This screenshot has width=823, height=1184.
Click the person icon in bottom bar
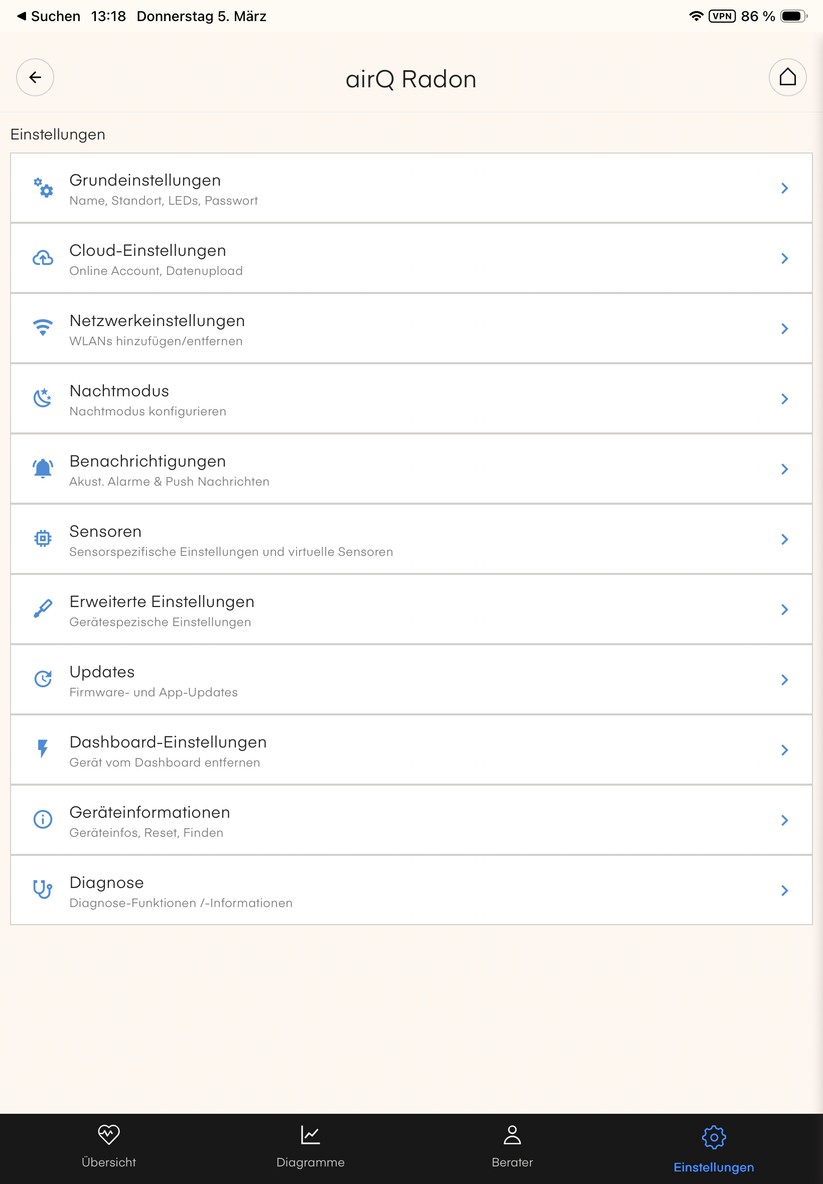512,1134
